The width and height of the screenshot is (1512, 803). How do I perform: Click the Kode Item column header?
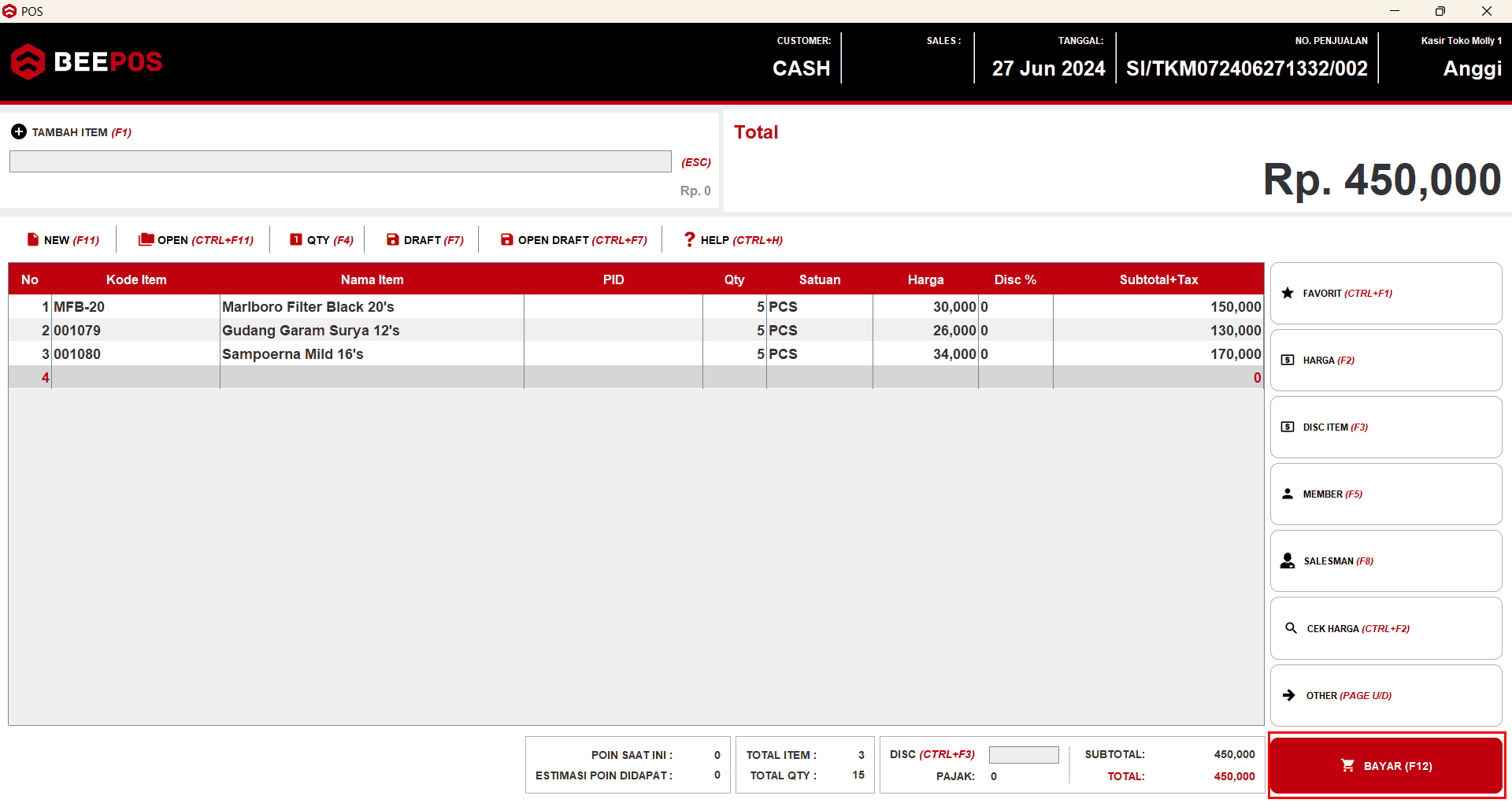click(136, 279)
